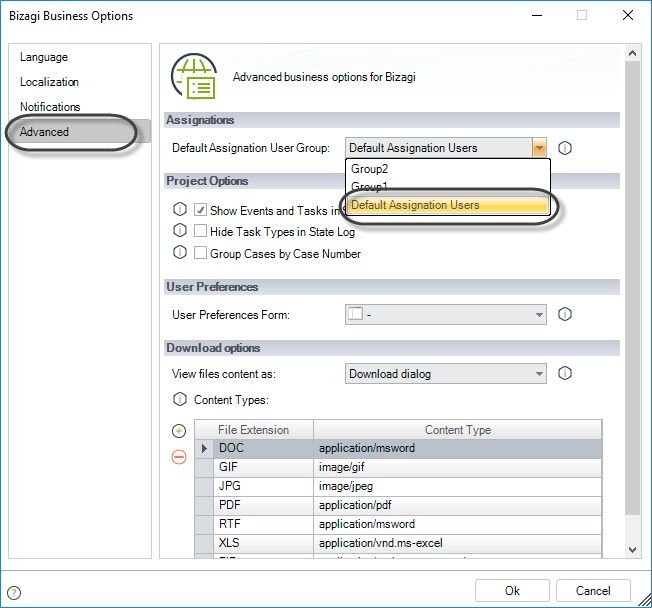Add a new content type with green plus
This screenshot has height=608, width=652.
(179, 431)
